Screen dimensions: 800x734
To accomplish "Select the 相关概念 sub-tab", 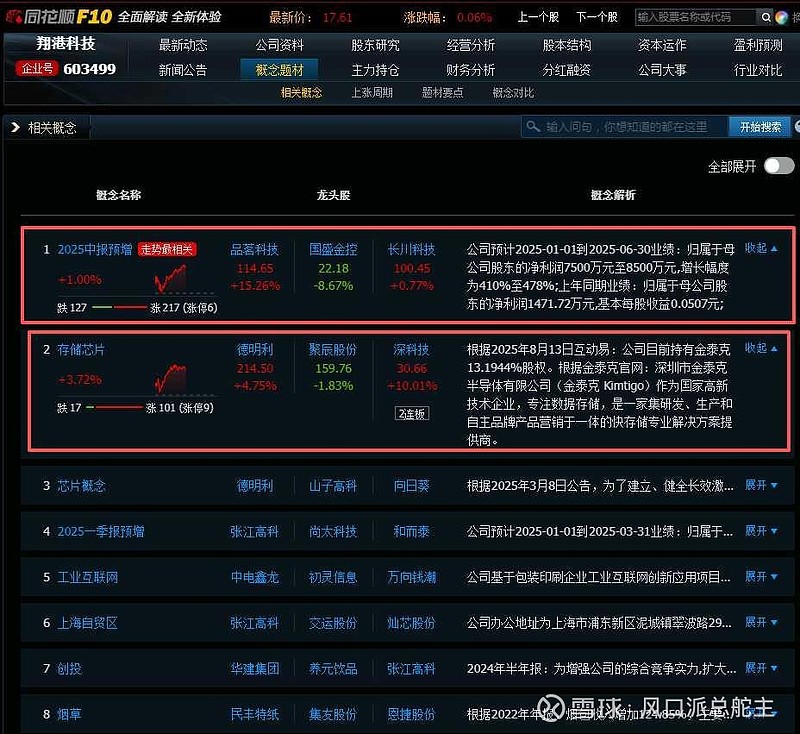I will pos(301,93).
